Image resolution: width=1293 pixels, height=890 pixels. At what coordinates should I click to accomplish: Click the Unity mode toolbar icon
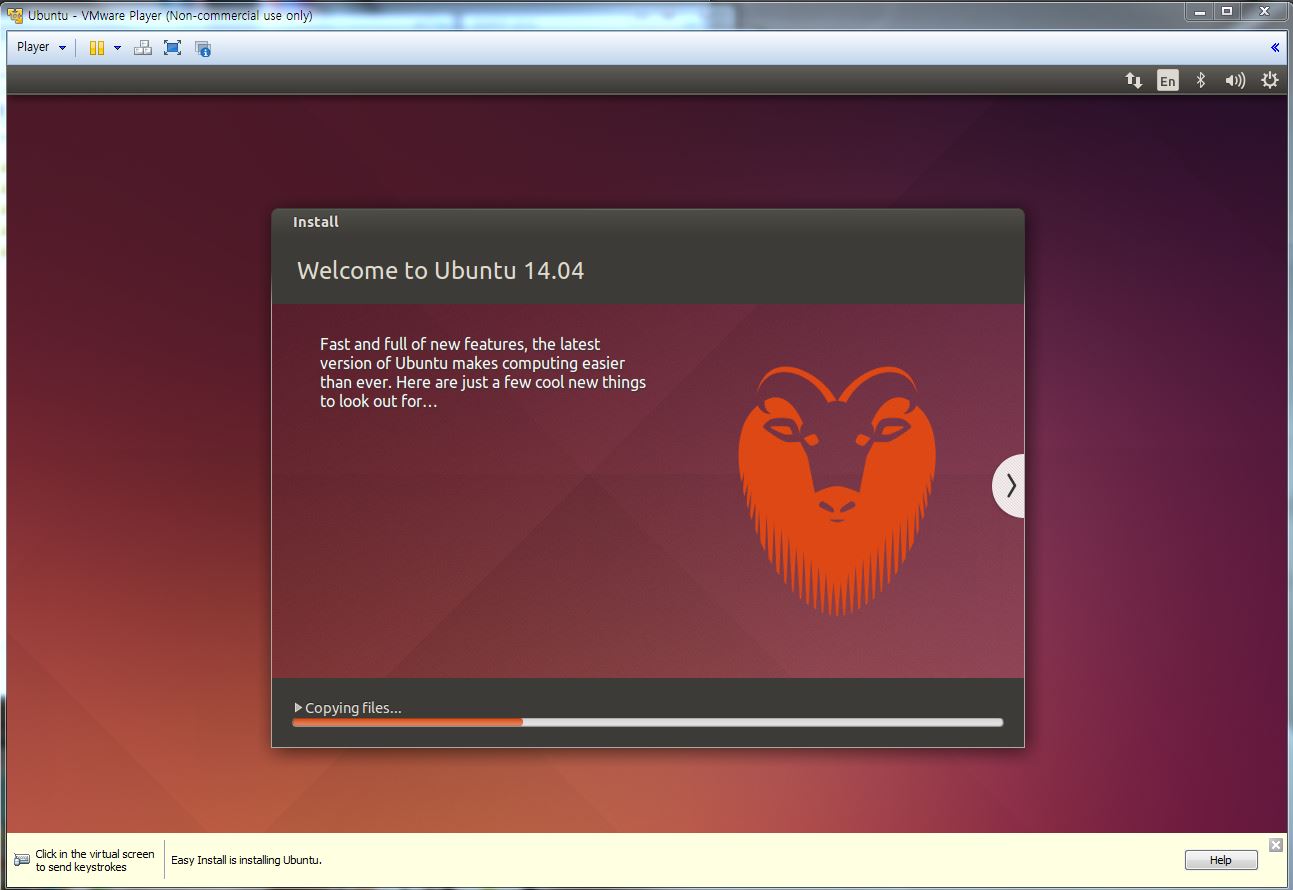coord(203,47)
